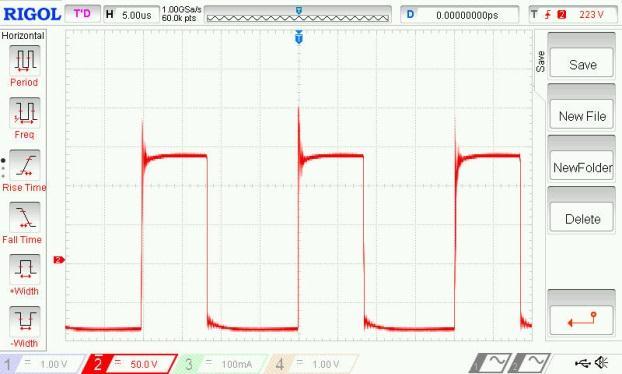
Task: Click the RIGOL logo
Action: [32, 14]
